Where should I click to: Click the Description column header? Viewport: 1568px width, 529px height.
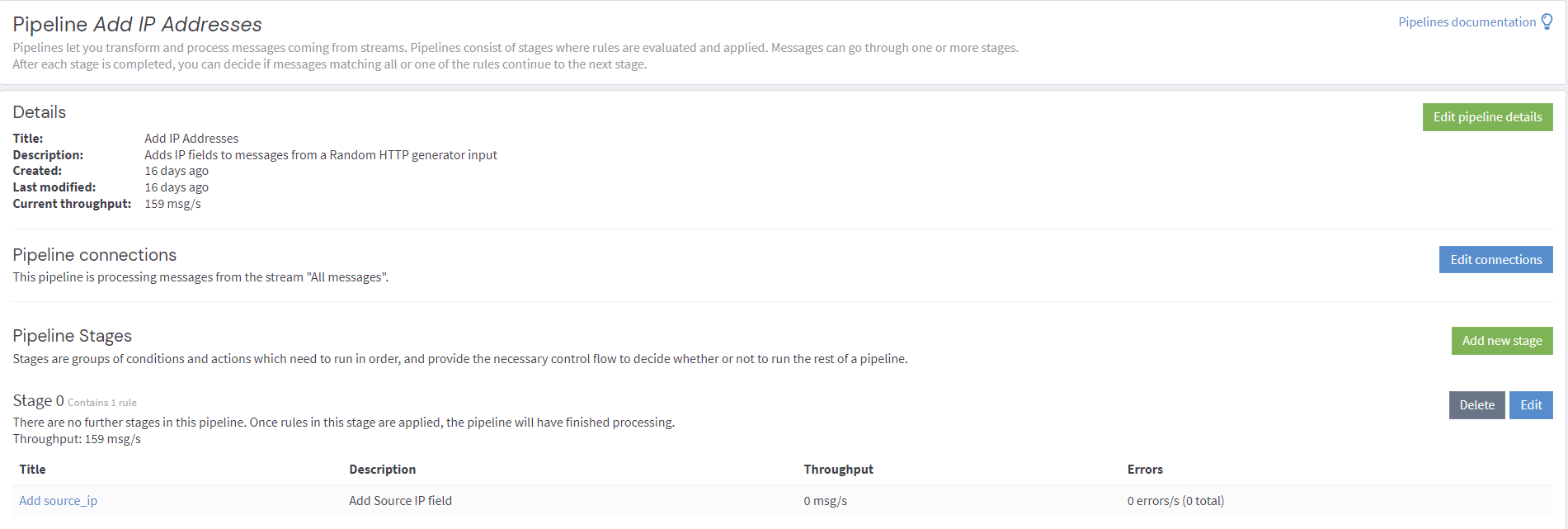click(x=382, y=470)
